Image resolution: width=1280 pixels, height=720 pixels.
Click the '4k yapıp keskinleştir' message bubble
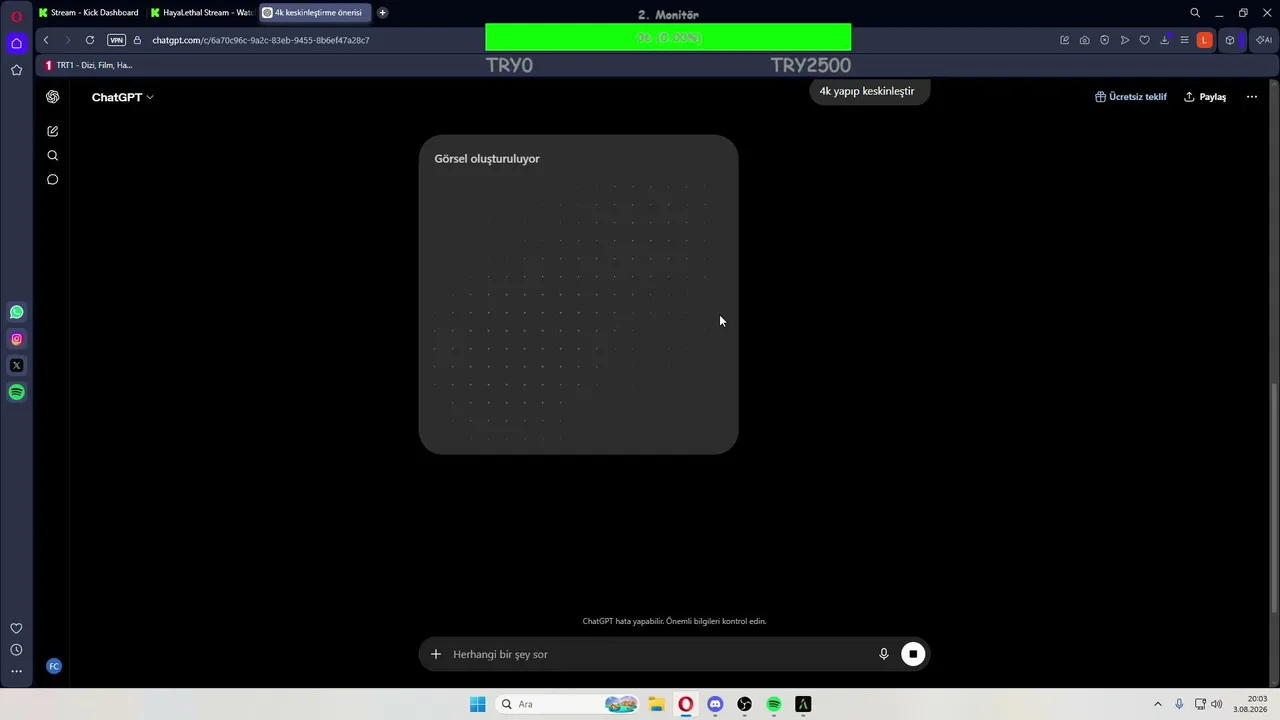[868, 91]
